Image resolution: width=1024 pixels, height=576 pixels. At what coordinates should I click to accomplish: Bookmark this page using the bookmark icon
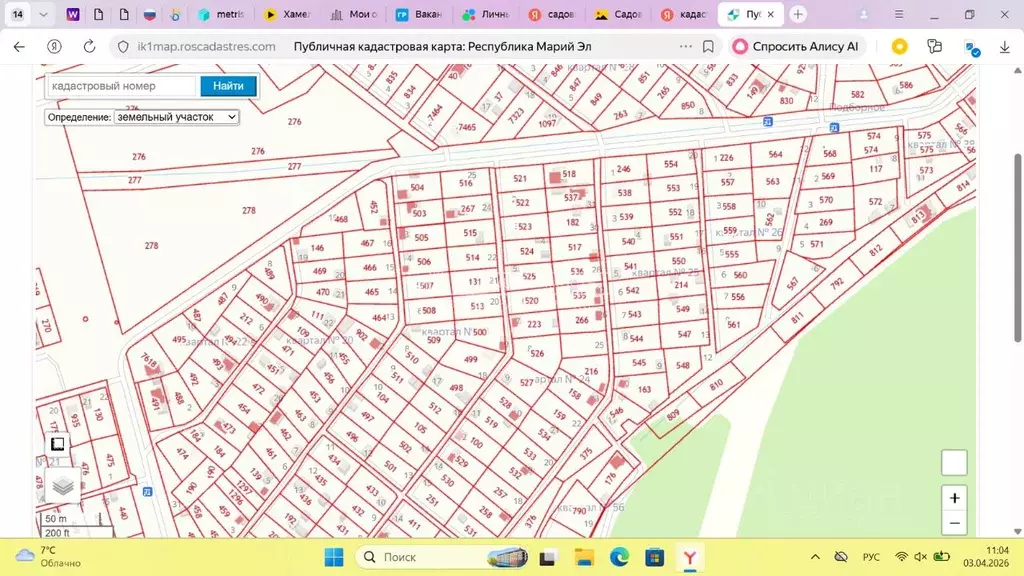(708, 46)
